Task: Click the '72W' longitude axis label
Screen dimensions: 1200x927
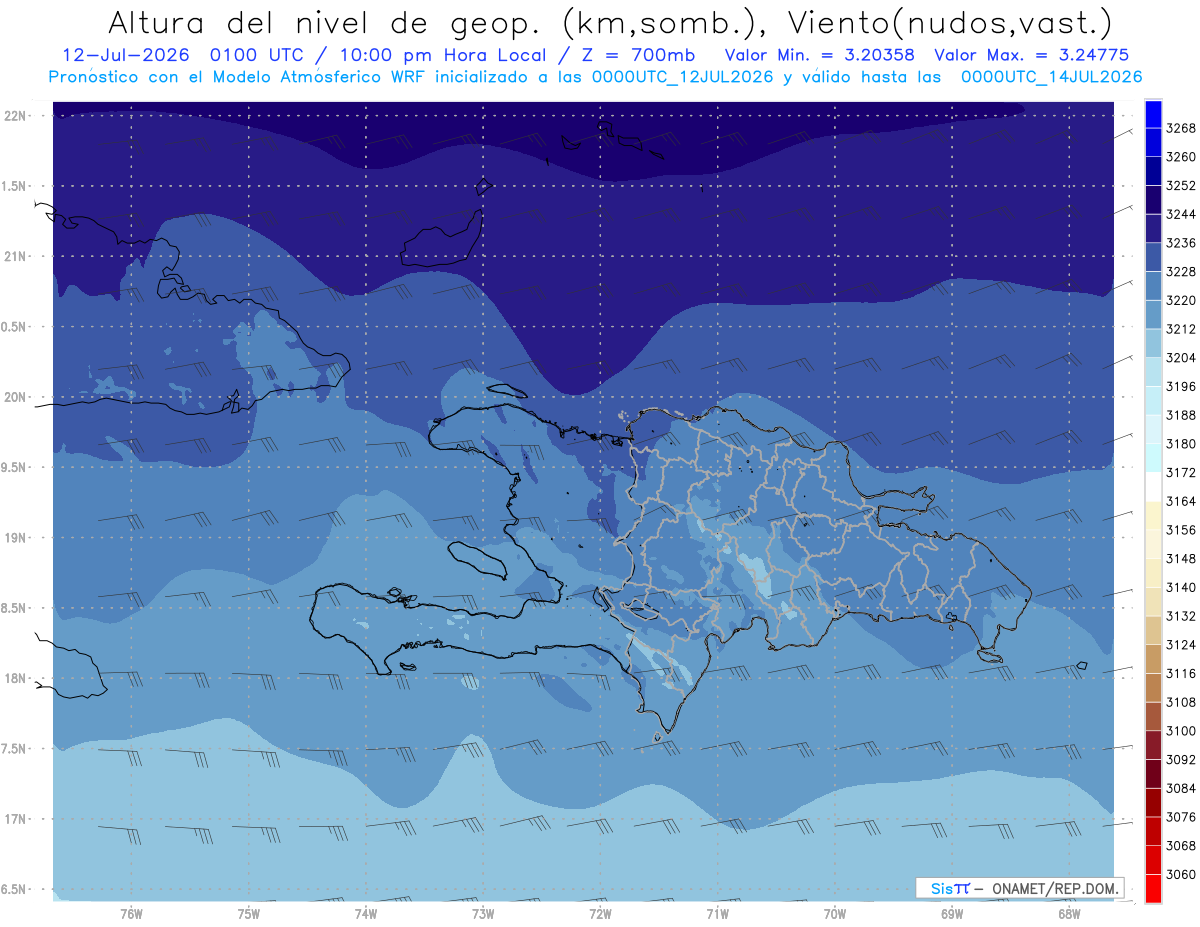Action: pos(600,913)
